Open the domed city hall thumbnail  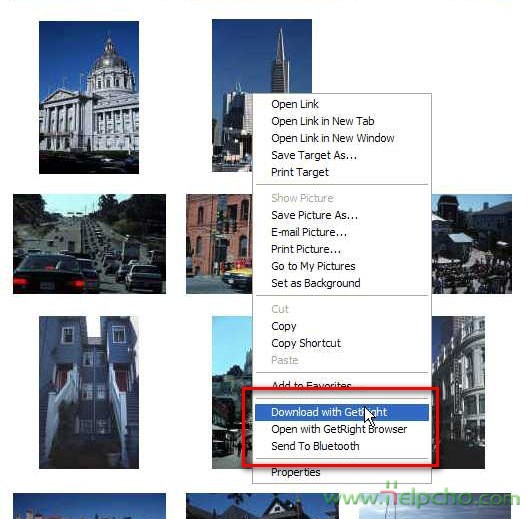pos(89,97)
